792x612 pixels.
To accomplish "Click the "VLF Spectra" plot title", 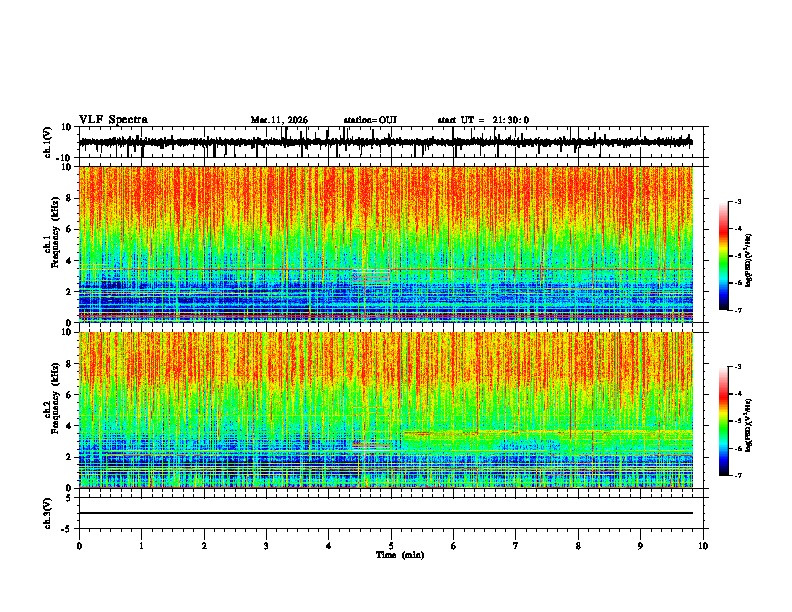I will pyautogui.click(x=113, y=120).
